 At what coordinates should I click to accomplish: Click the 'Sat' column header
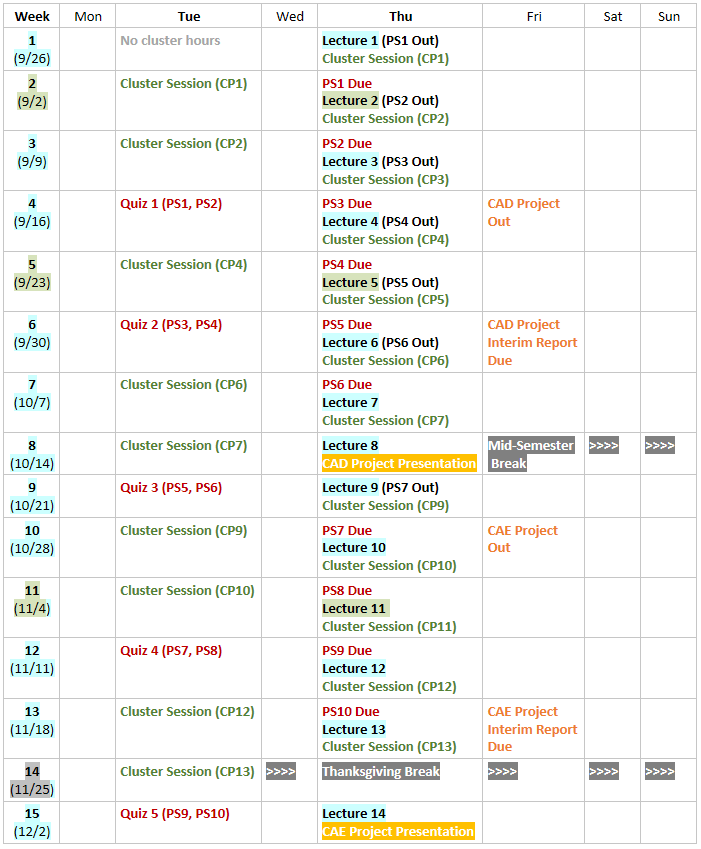coord(613,16)
